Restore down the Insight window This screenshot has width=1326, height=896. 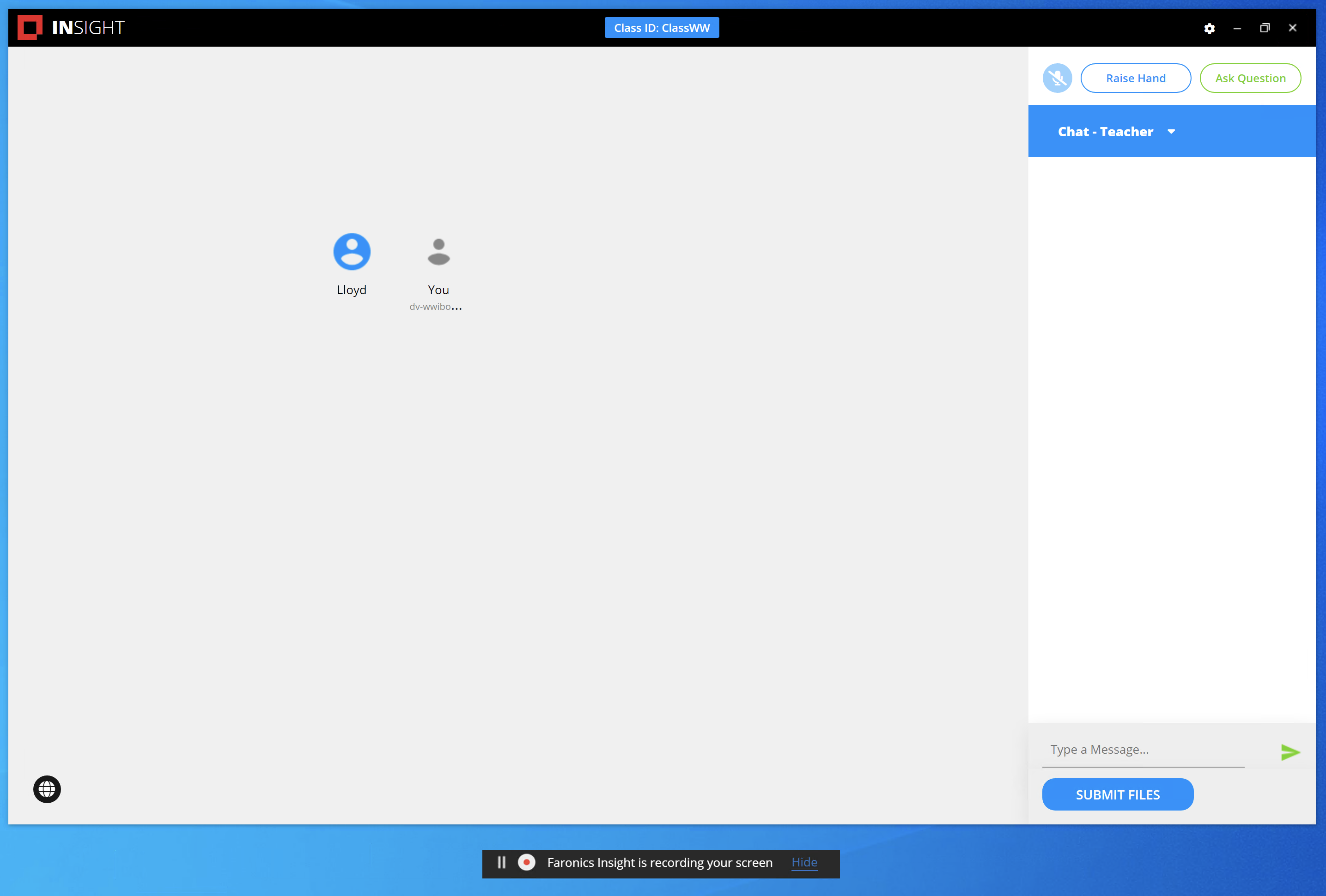pos(1265,28)
